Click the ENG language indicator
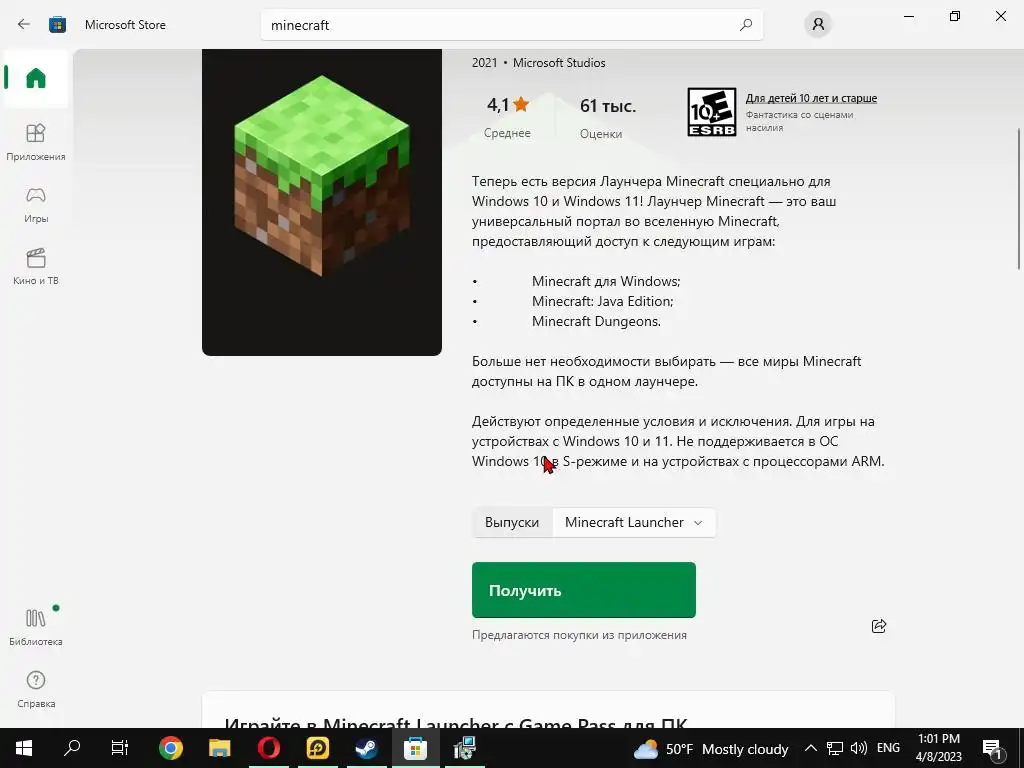1024x768 pixels. coord(888,748)
